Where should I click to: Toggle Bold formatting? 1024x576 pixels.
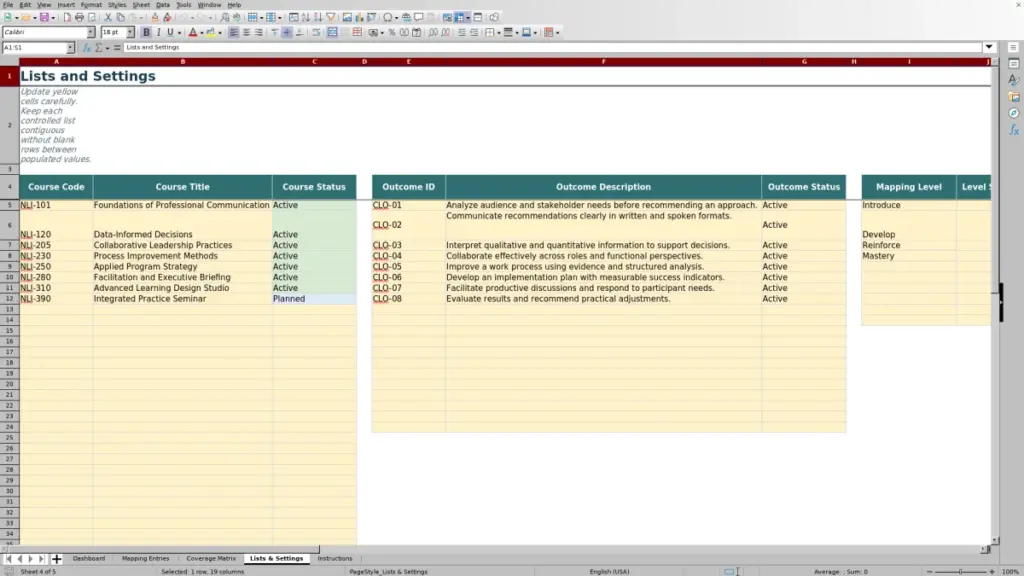click(146, 33)
